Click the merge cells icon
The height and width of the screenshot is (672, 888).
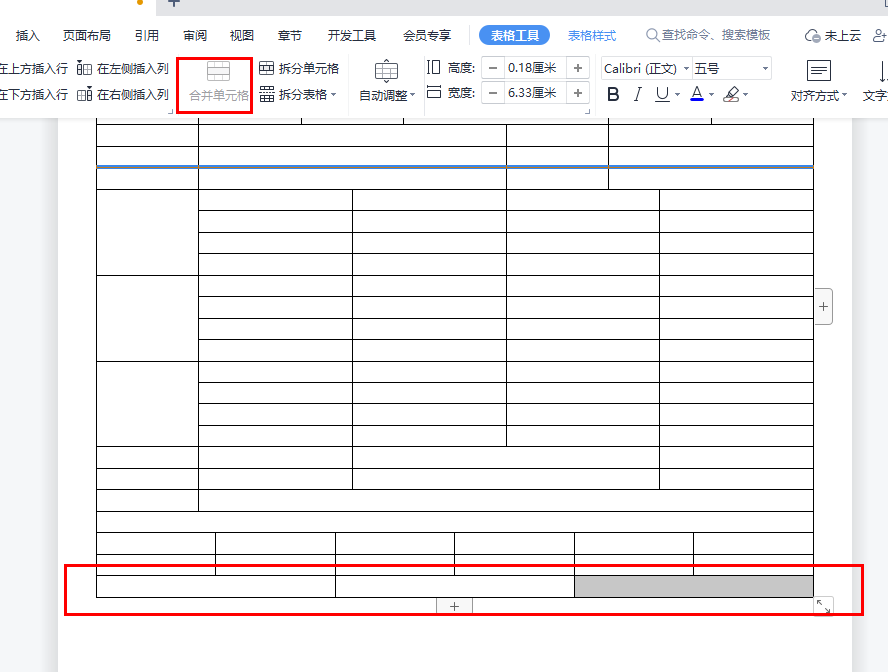coord(218,71)
